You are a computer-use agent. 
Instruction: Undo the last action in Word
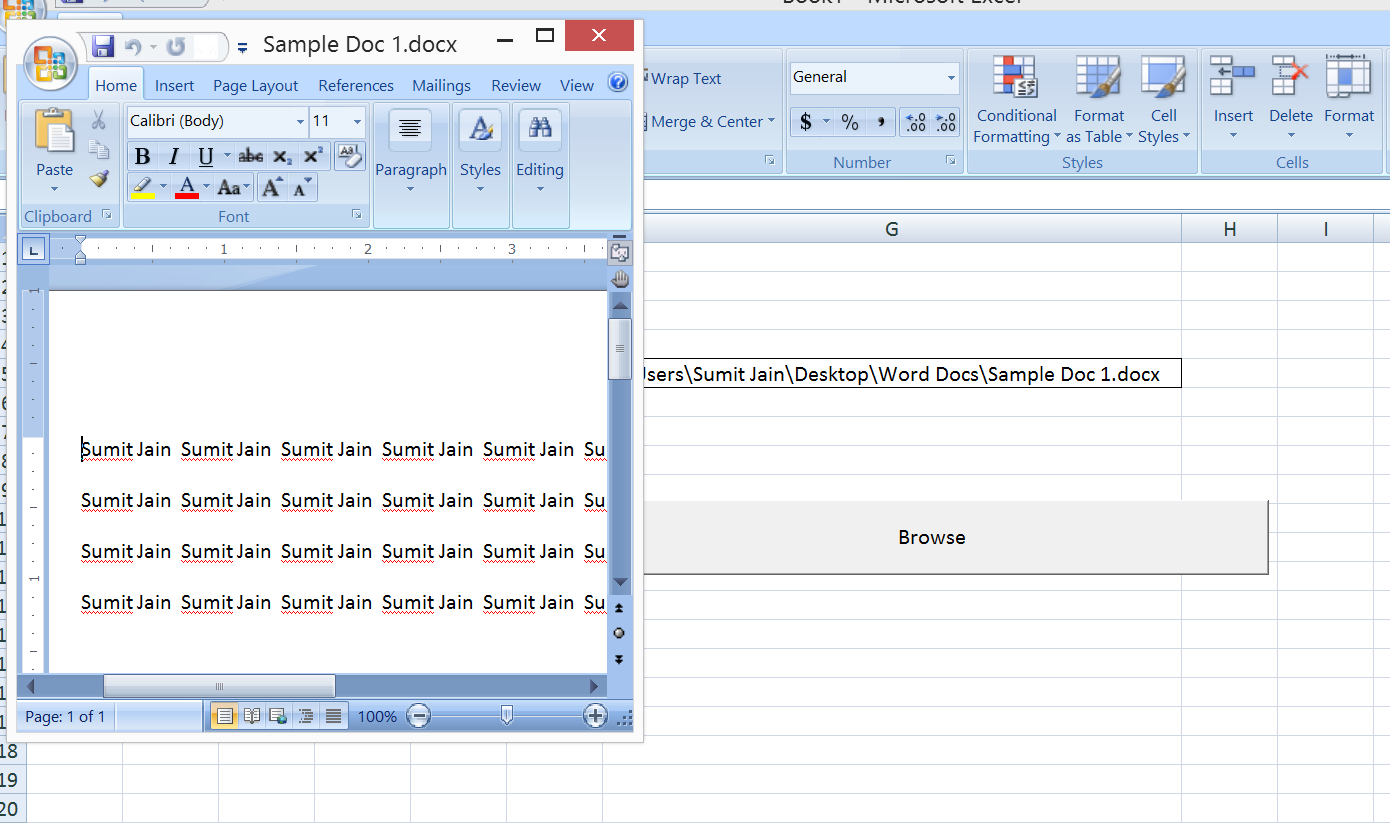pyautogui.click(x=131, y=46)
